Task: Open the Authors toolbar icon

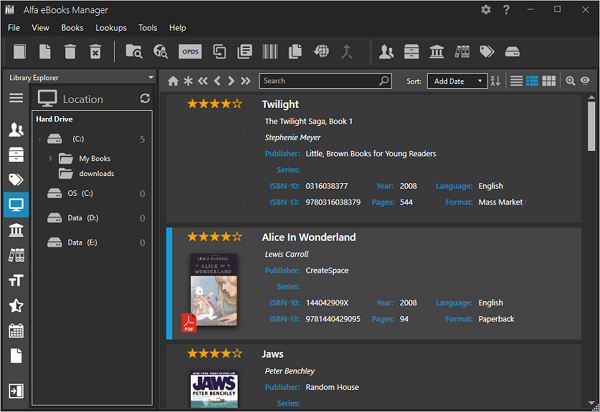Action: click(386, 51)
